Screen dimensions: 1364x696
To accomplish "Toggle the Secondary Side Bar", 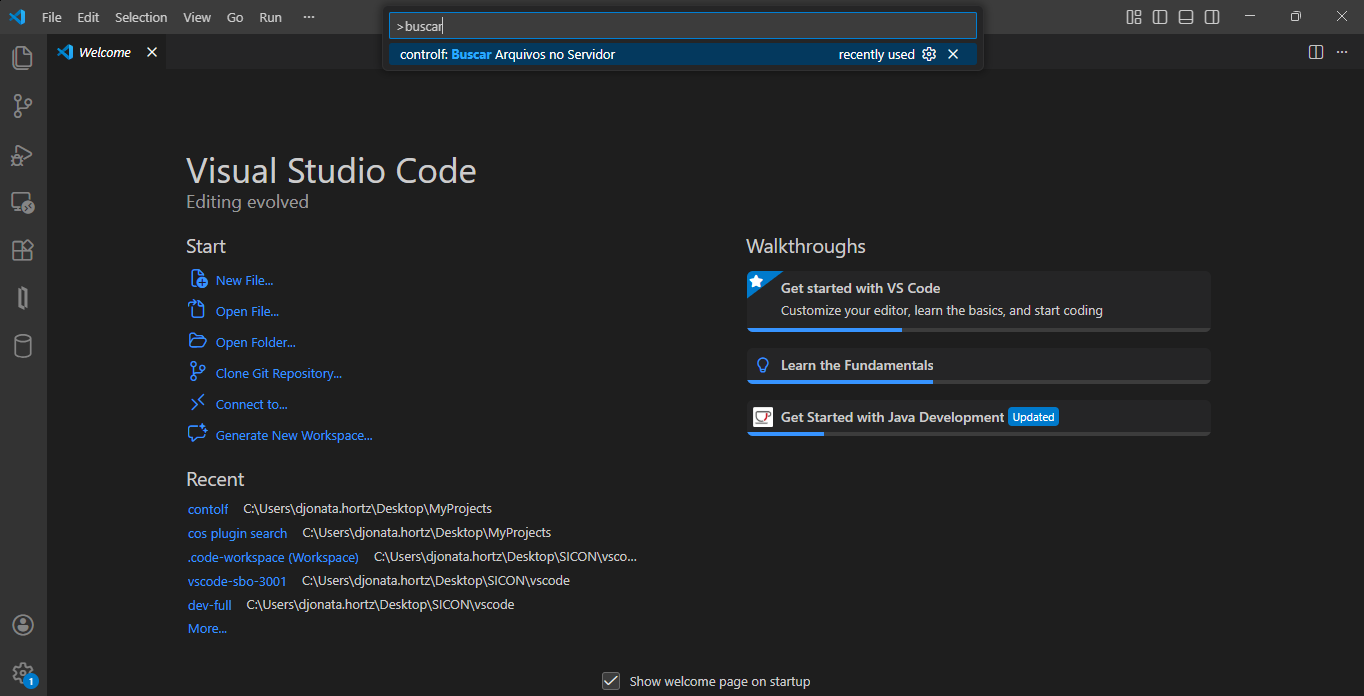I will pos(1212,17).
